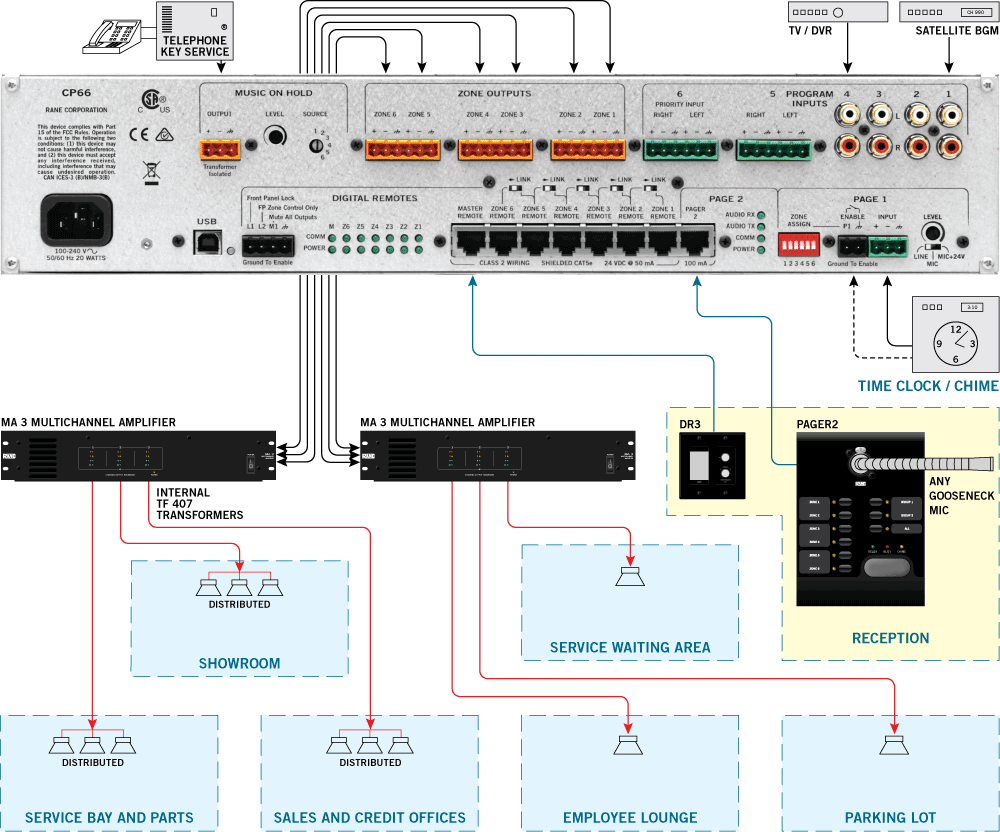Click the "INTERNAL TF 407 TRANSFORMERS" text
Viewport: 1000px width, 832px height.
tap(200, 504)
